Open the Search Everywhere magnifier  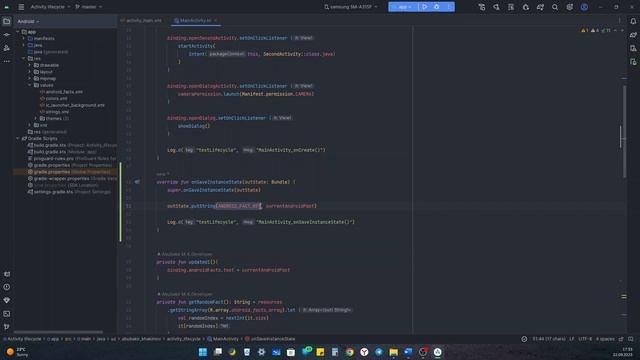click(555, 7)
